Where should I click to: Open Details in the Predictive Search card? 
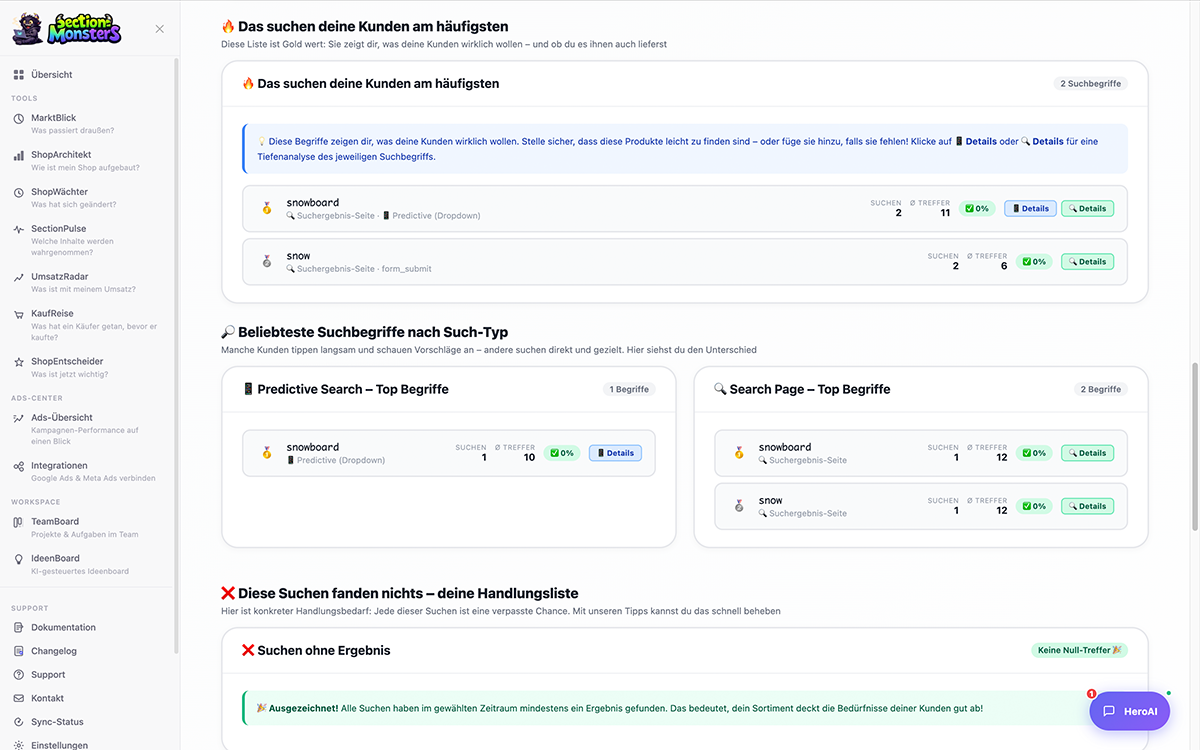pos(615,453)
